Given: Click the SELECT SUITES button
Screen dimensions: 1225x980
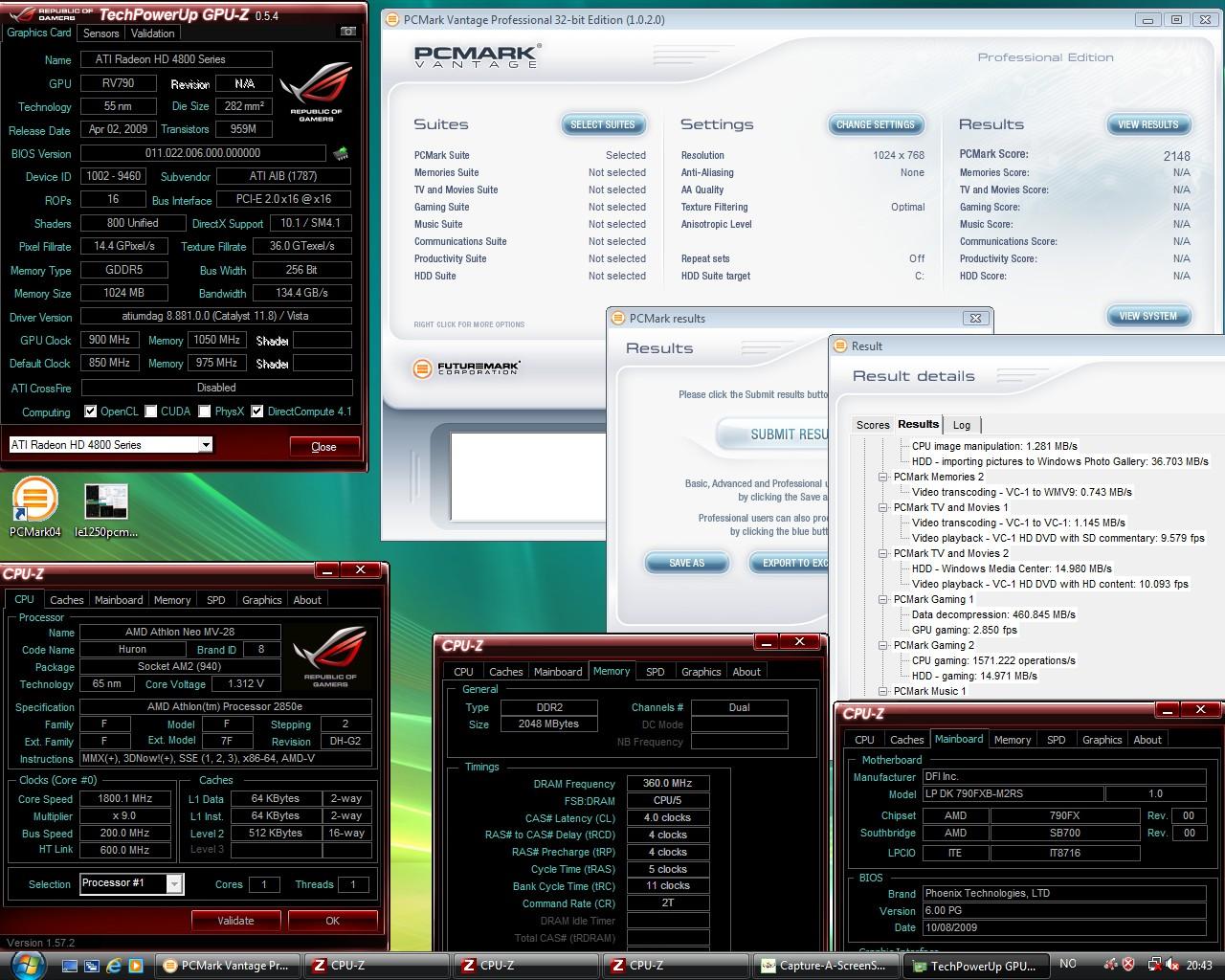Looking at the screenshot, I should point(603,124).
